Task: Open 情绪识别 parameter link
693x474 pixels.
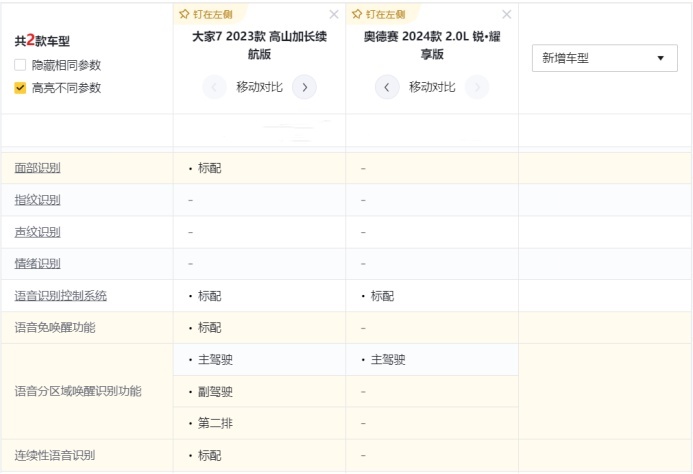Action: 38,264
